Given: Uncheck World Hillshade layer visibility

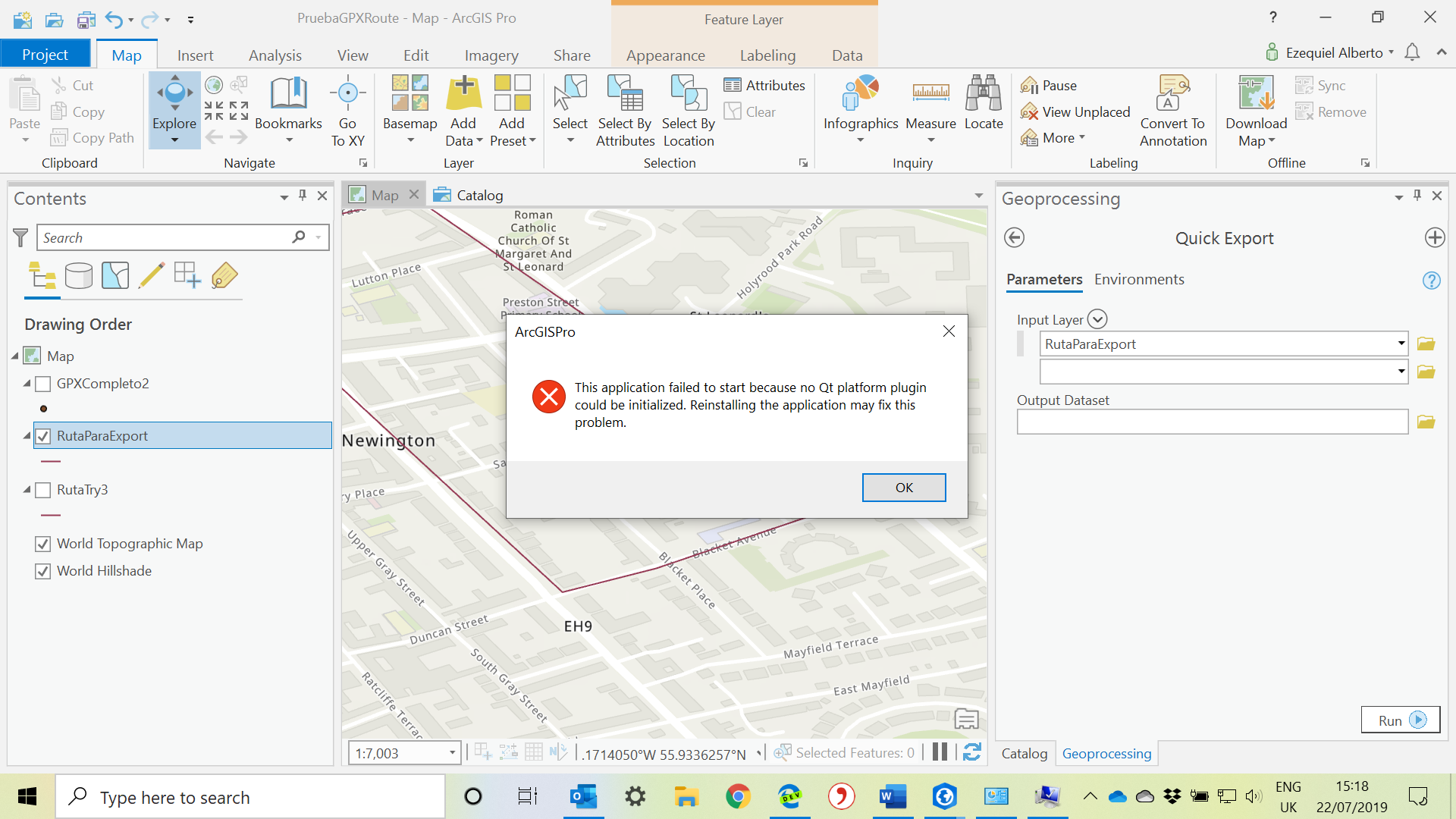Looking at the screenshot, I should click(x=43, y=571).
